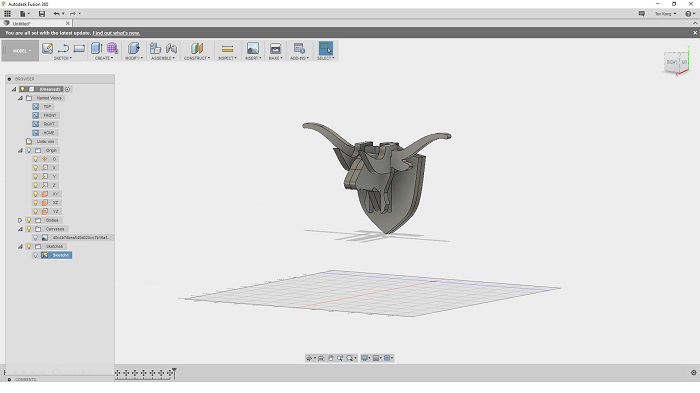Open the File menu icon
This screenshot has height=393, width=700.
point(22,14)
